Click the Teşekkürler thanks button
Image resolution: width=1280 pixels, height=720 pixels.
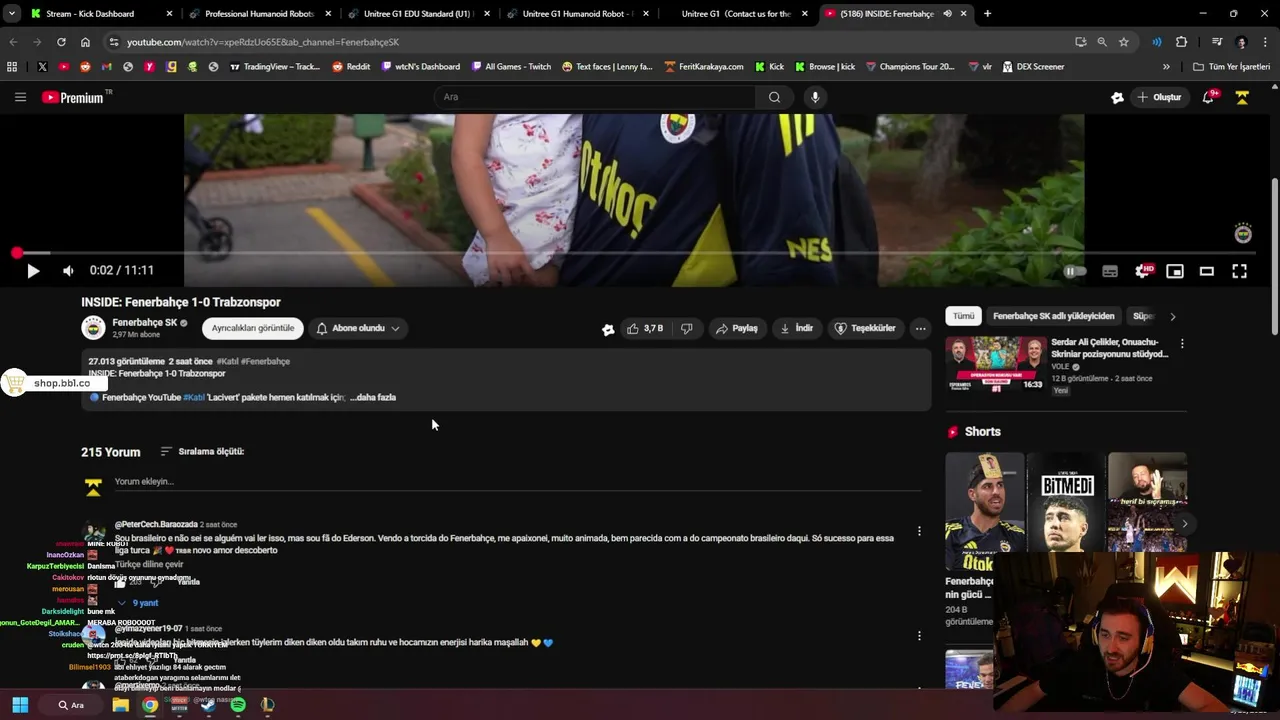[866, 328]
